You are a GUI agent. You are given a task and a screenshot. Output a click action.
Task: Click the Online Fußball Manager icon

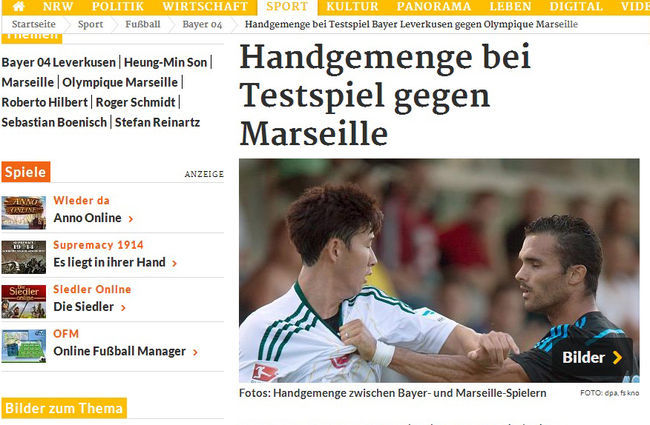24,346
